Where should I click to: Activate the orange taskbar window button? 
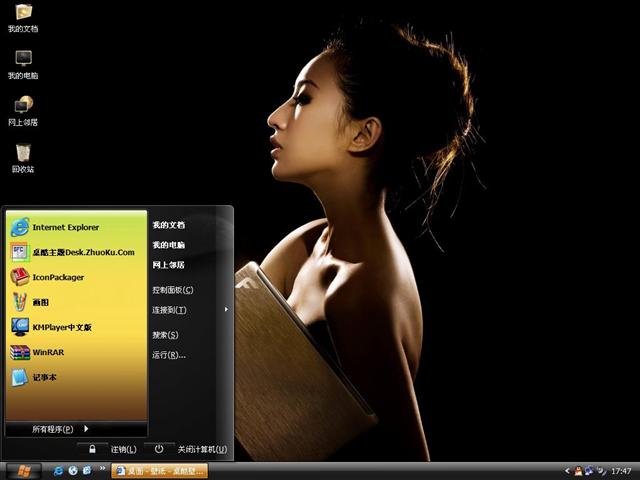(x=160, y=471)
